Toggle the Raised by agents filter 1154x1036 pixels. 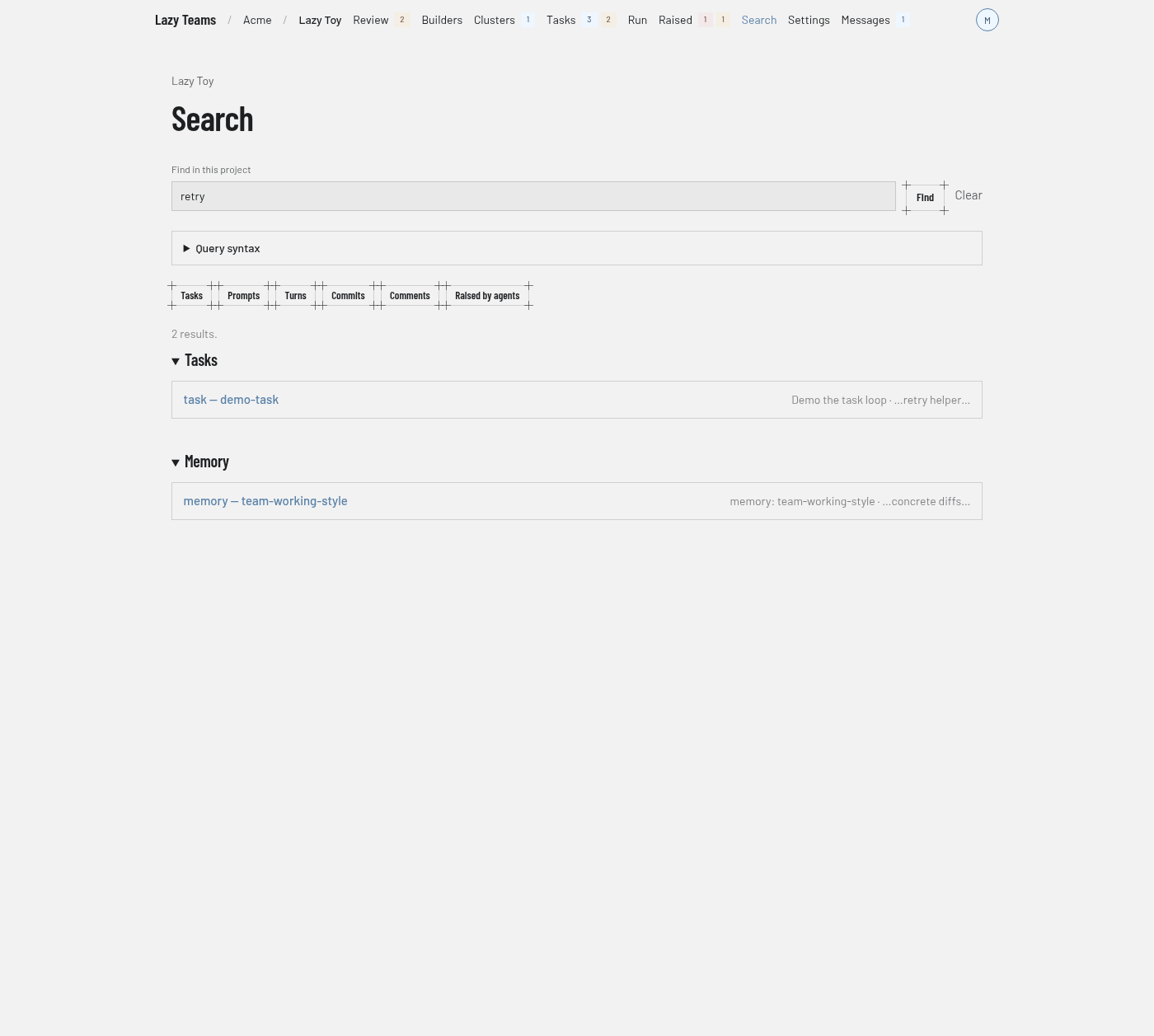coord(487,296)
